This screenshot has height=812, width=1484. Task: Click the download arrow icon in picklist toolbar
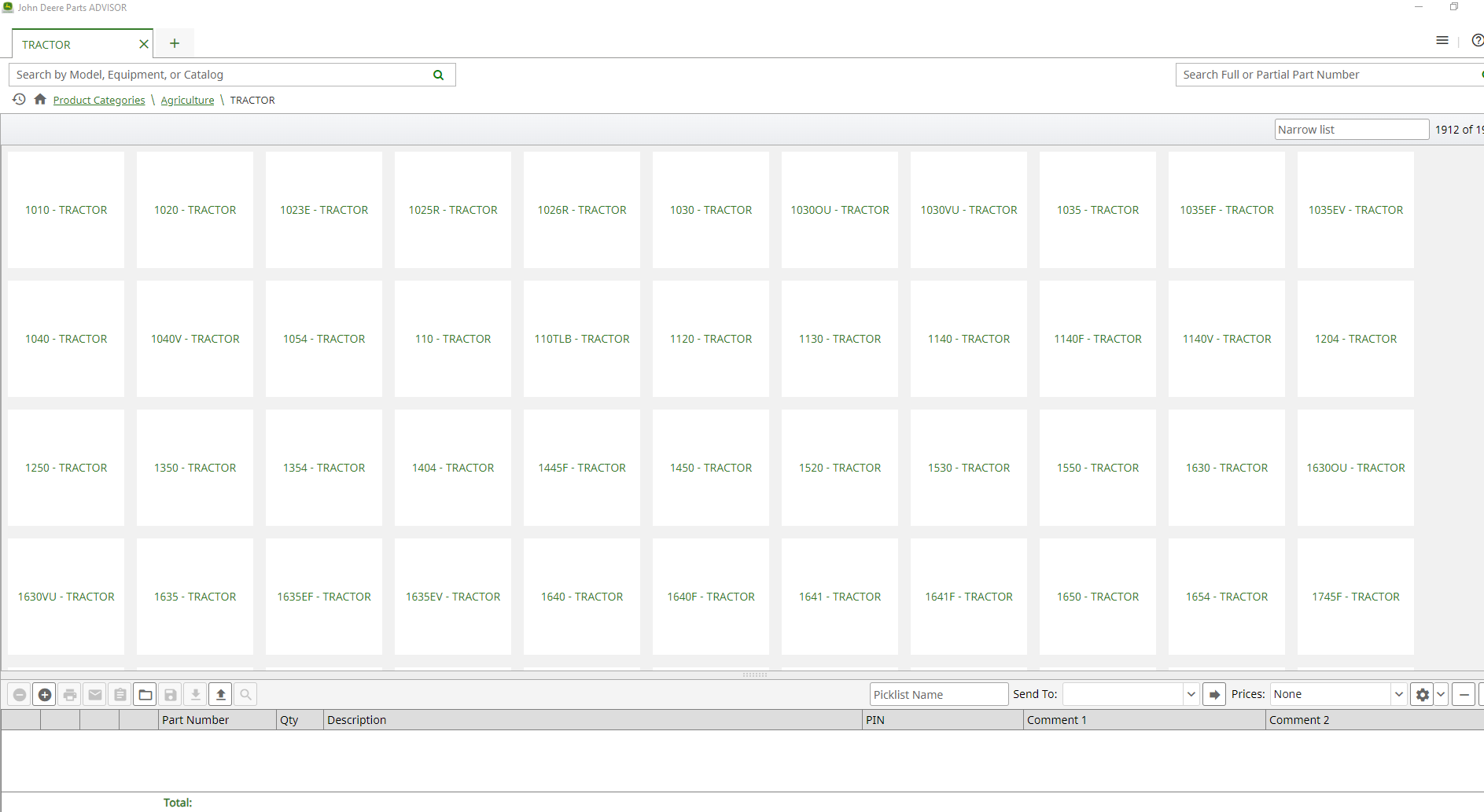[x=196, y=694]
